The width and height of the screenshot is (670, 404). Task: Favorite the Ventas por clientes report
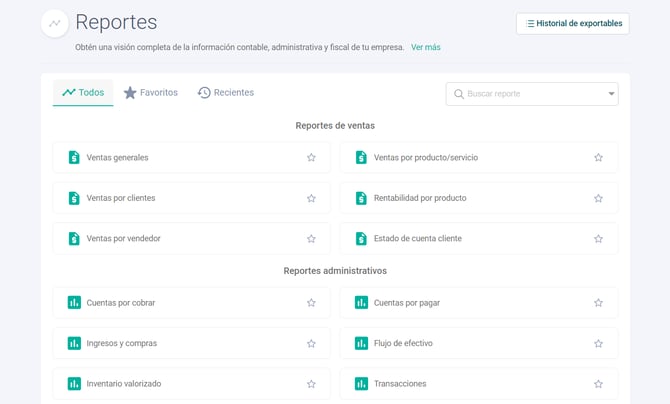(311, 198)
